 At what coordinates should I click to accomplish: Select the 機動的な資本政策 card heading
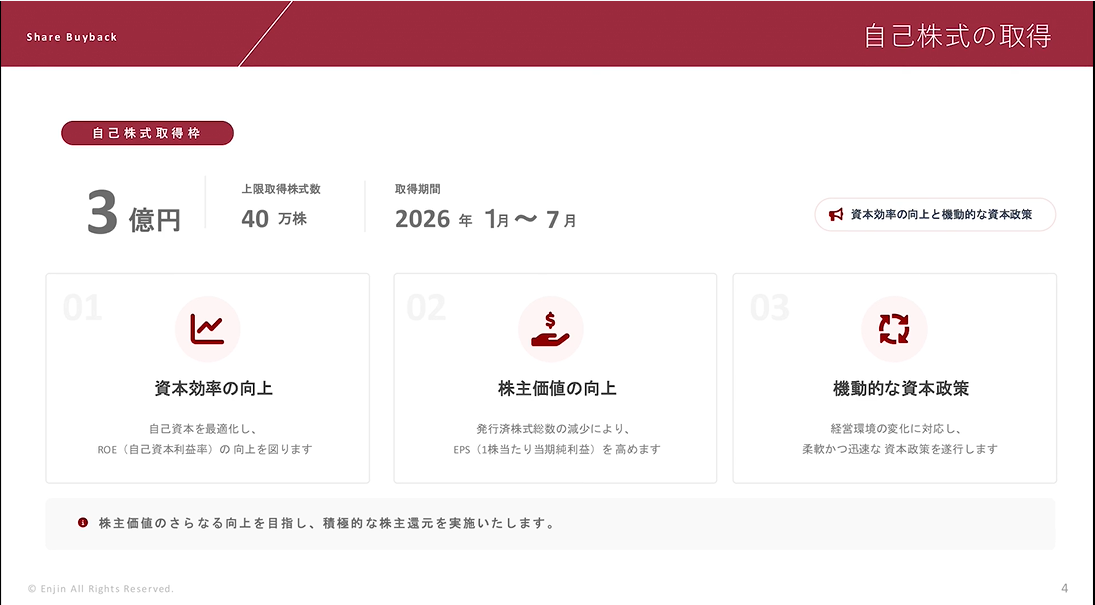tap(894, 388)
